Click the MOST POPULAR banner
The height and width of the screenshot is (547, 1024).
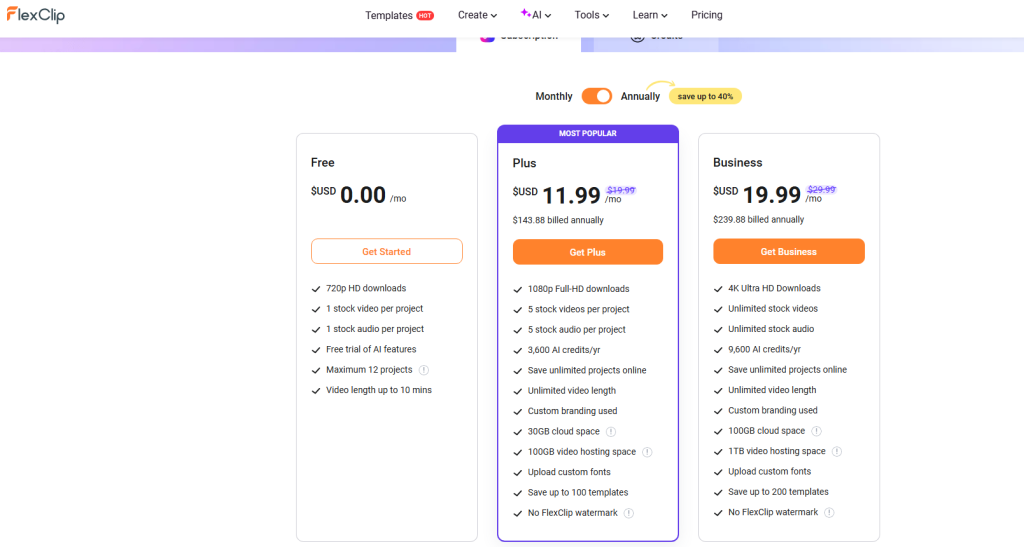(x=588, y=133)
